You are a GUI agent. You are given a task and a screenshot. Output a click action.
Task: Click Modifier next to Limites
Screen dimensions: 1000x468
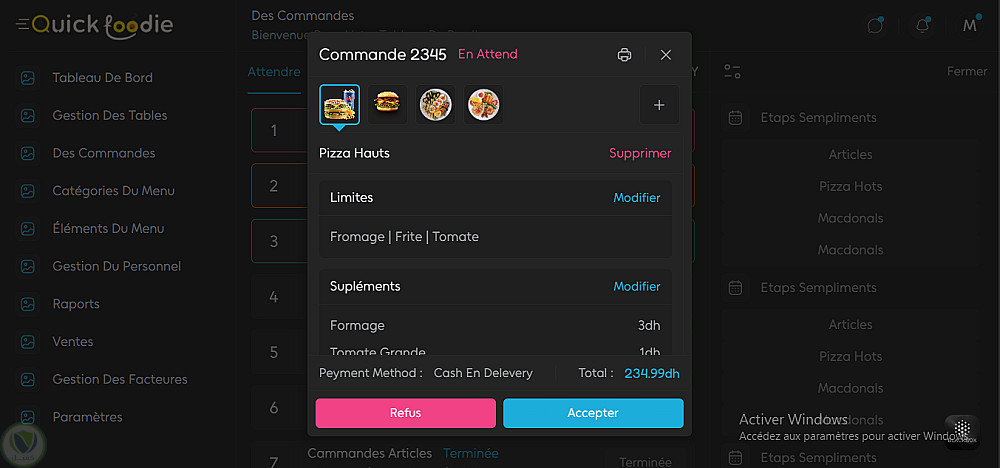click(x=637, y=198)
